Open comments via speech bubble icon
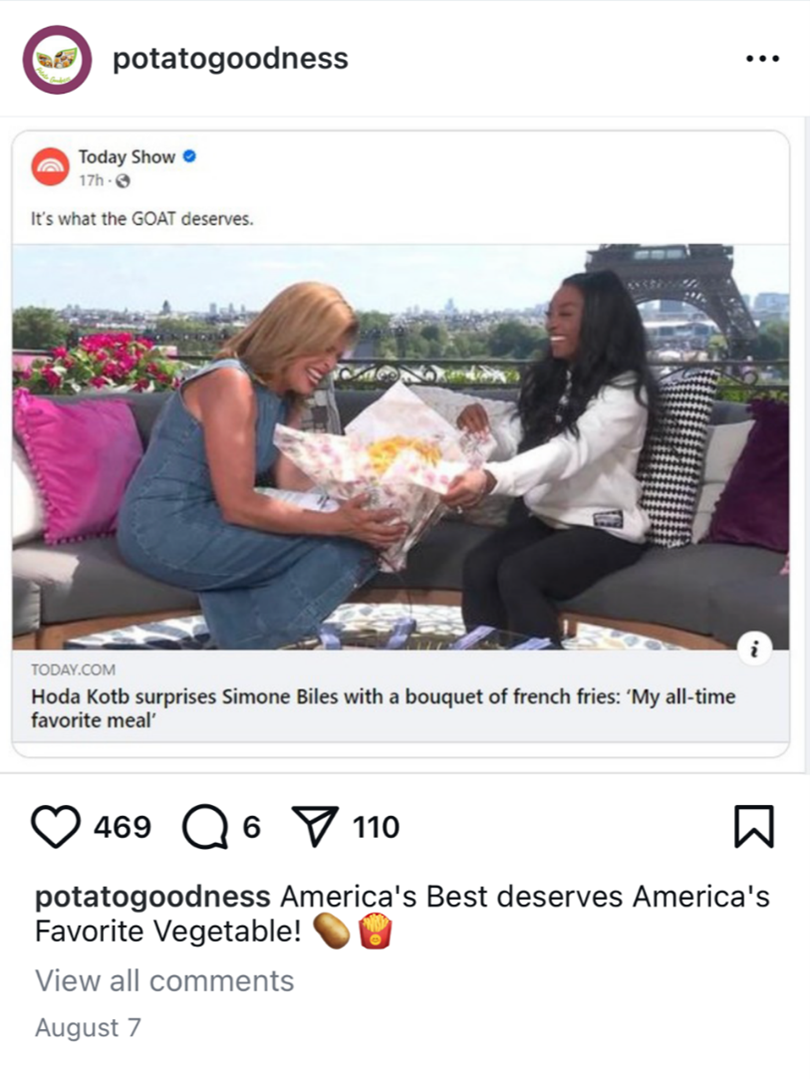Viewport: 810px width, 1079px height. [205, 826]
